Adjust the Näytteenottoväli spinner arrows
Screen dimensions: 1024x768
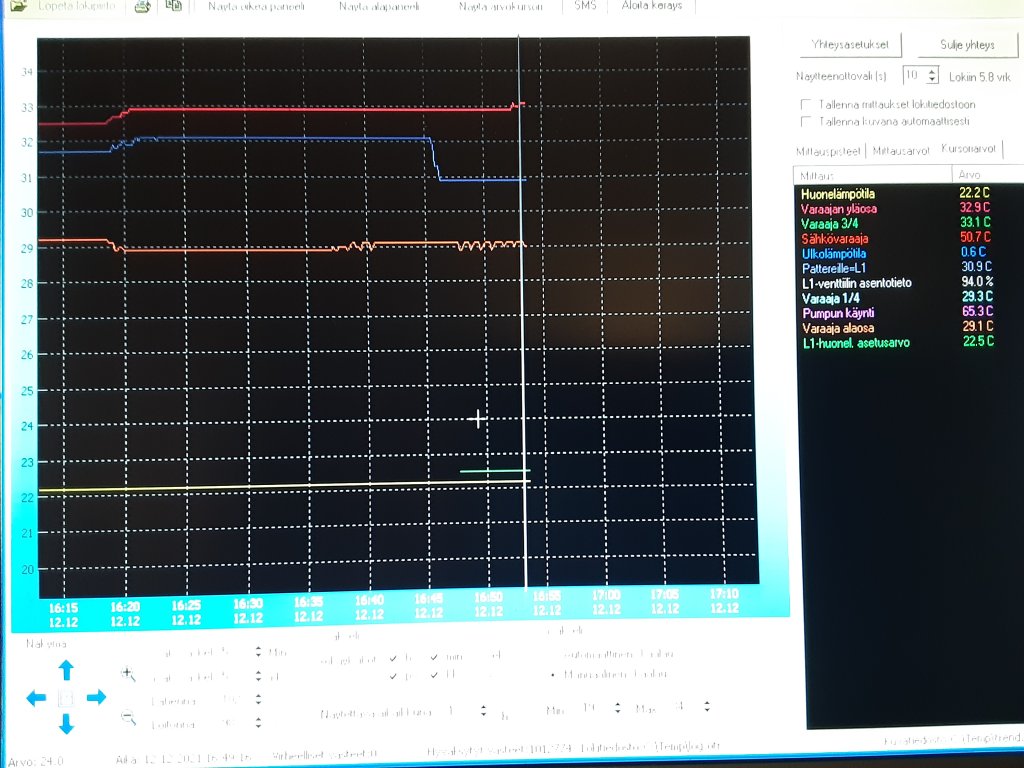pyautogui.click(x=932, y=75)
